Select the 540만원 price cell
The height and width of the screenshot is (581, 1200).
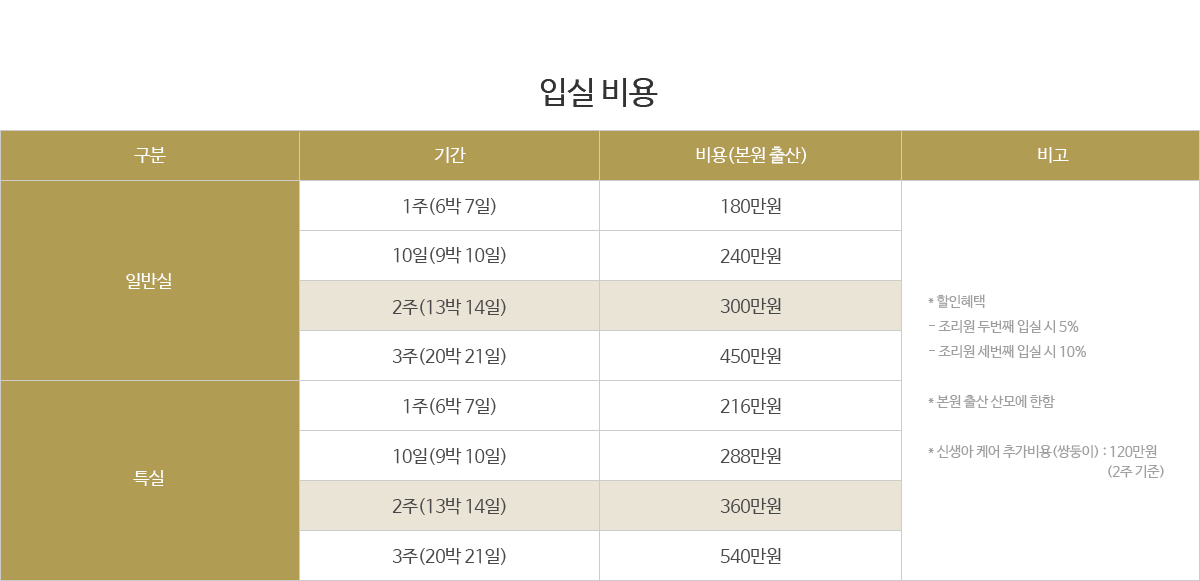pos(750,556)
